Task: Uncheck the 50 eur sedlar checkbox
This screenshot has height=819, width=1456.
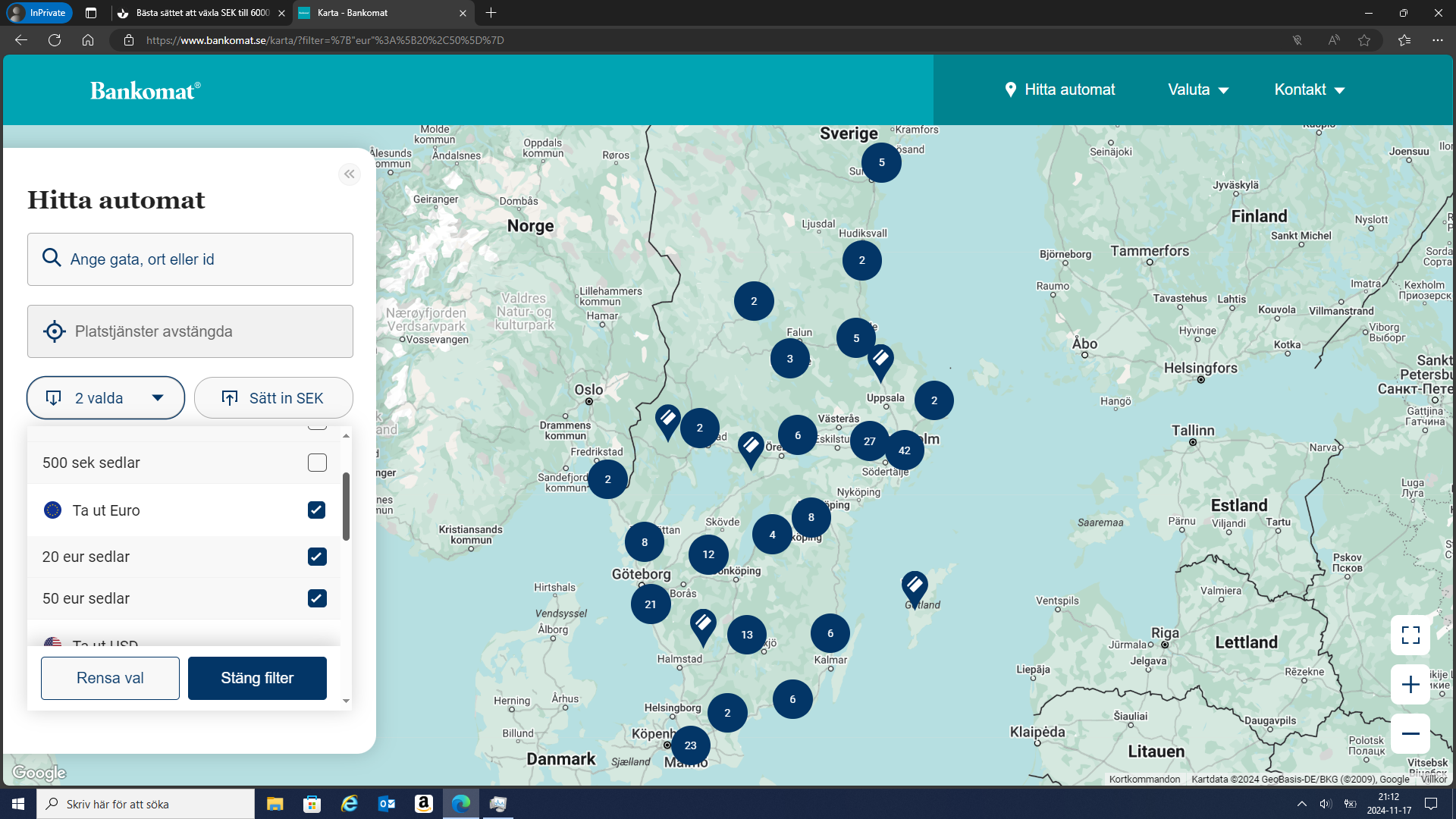Action: click(317, 598)
